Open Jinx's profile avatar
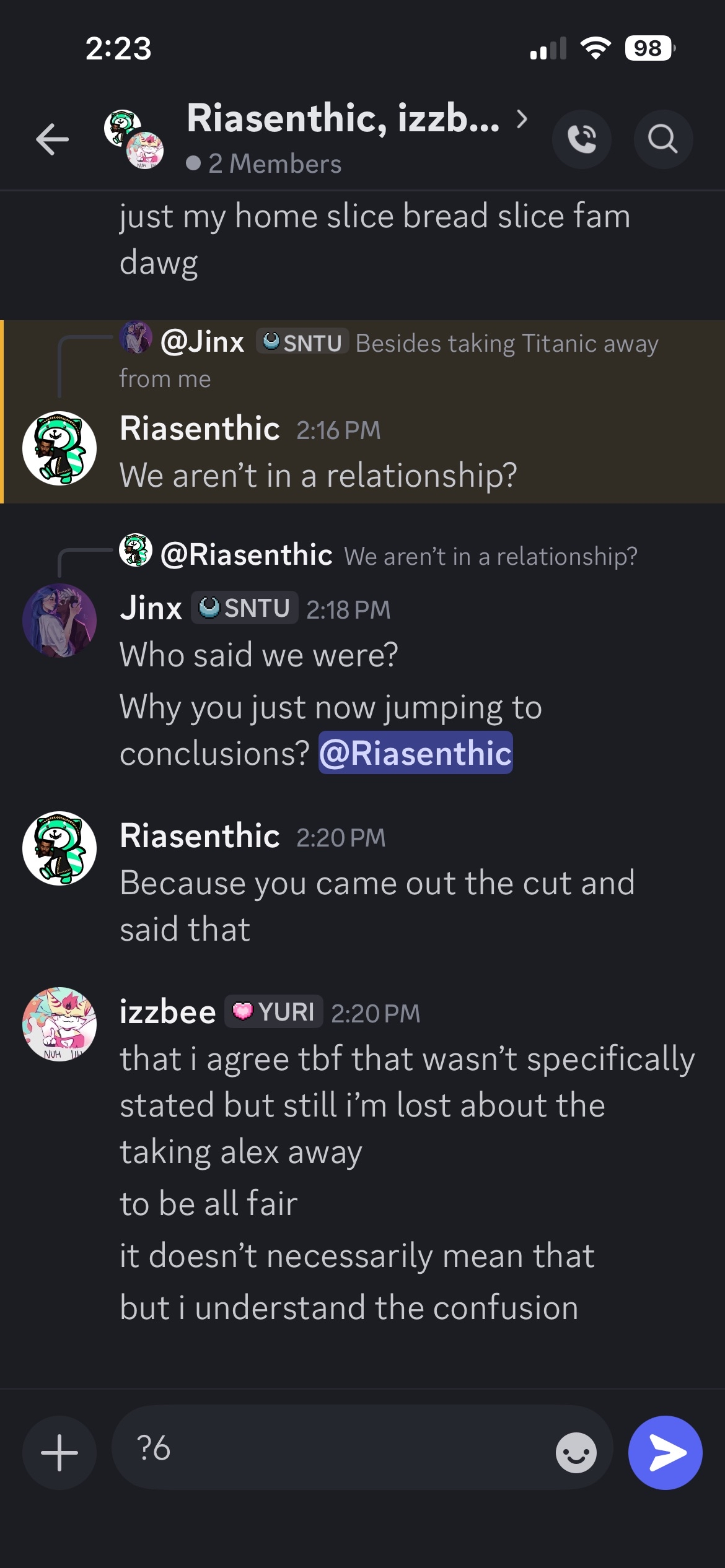725x1568 pixels. click(59, 621)
